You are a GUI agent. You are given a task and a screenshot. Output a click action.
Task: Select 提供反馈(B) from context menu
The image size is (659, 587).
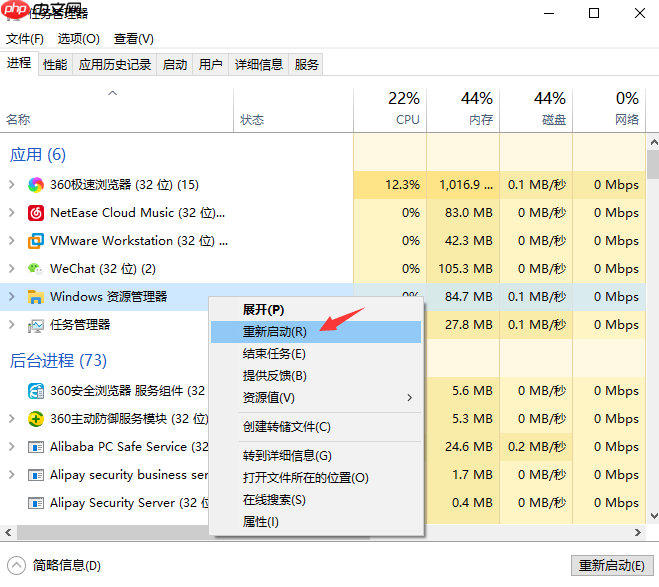click(x=316, y=376)
